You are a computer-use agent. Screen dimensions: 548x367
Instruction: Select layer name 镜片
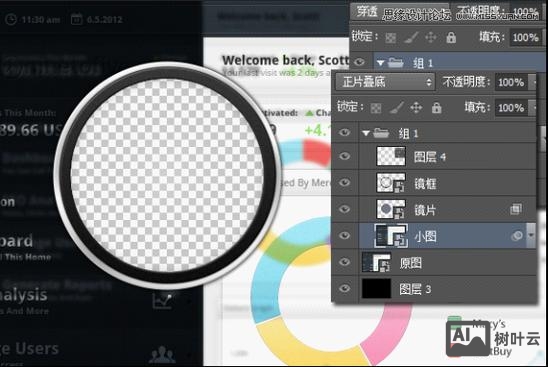tap(425, 210)
